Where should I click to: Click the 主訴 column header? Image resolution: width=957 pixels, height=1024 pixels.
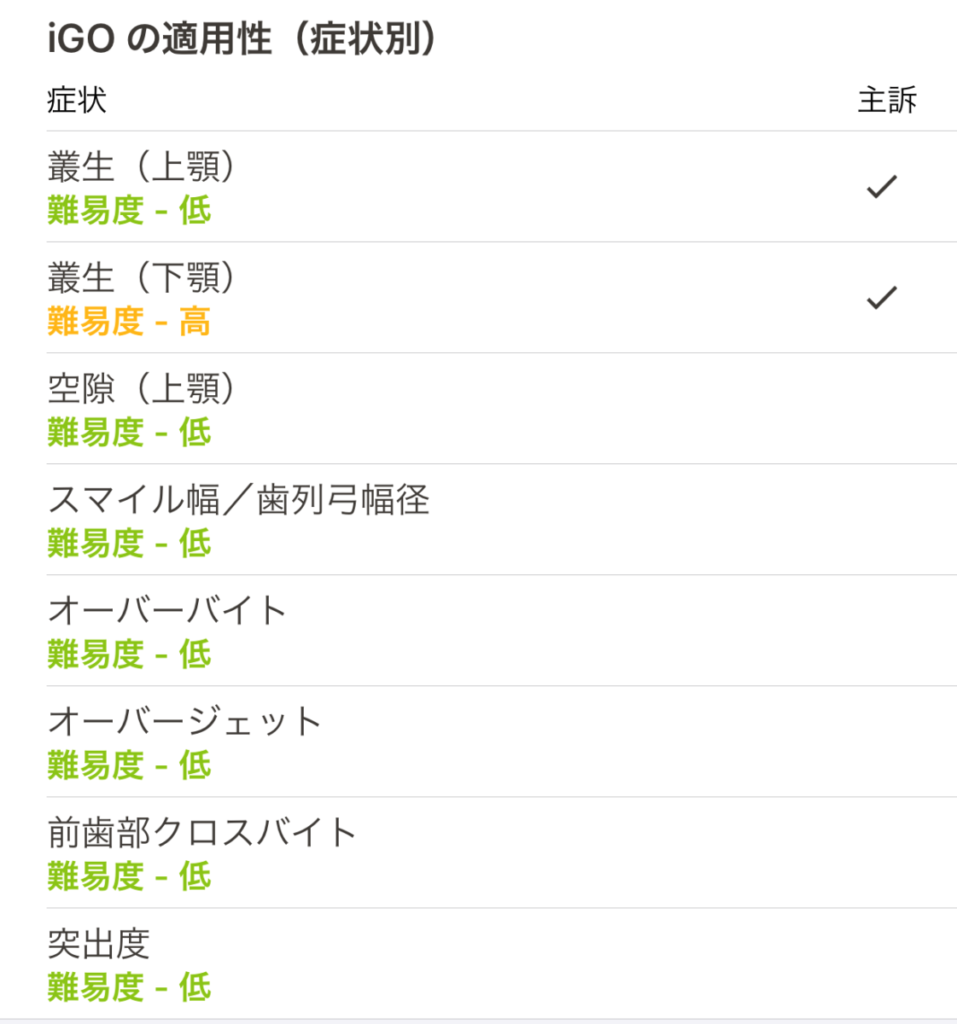coord(887,100)
